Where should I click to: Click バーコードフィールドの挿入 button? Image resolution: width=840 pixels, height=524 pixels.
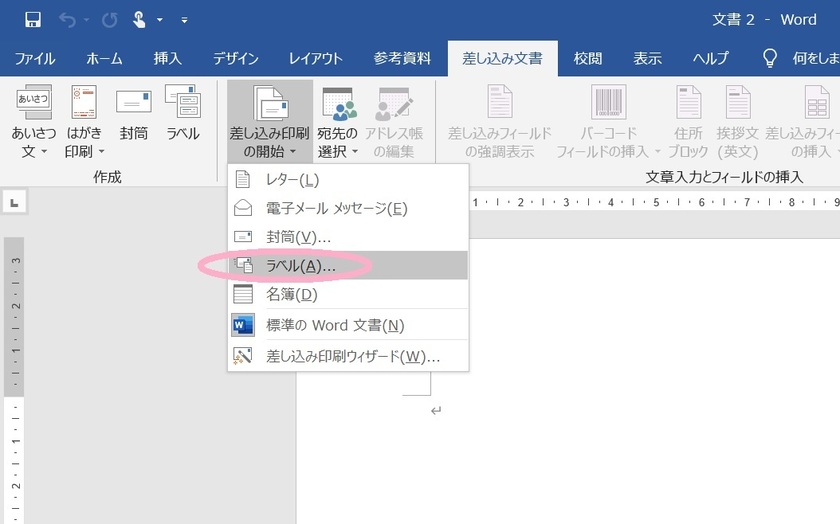click(x=609, y=122)
